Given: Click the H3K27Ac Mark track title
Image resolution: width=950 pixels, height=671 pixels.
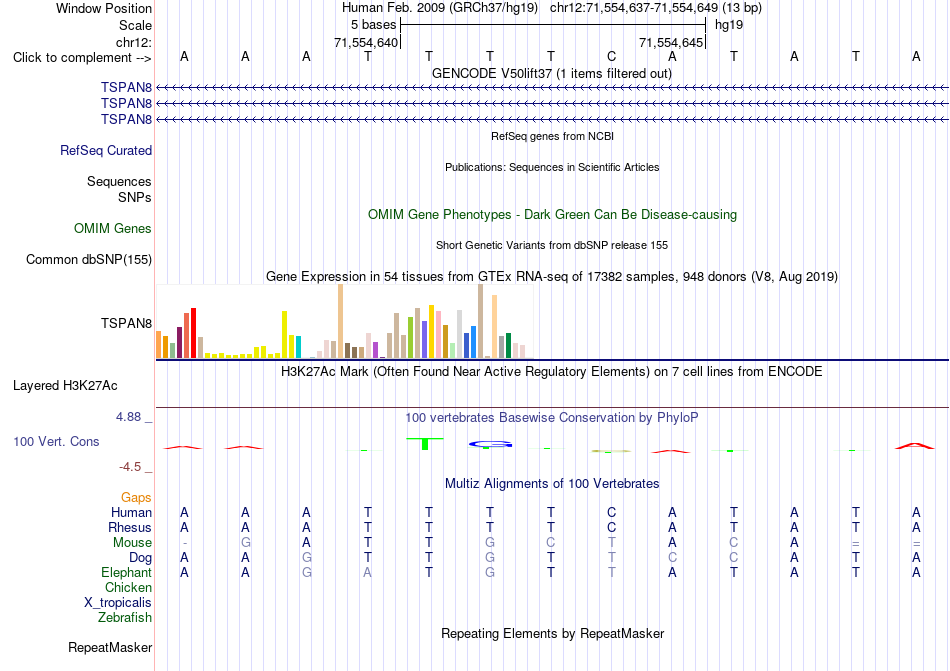Looking at the screenshot, I should point(552,371).
